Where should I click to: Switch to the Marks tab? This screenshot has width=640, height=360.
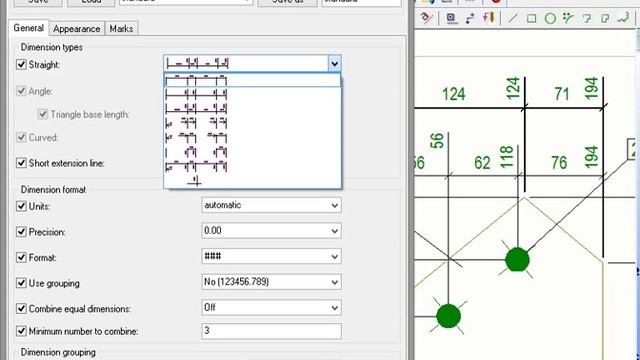[x=121, y=29]
